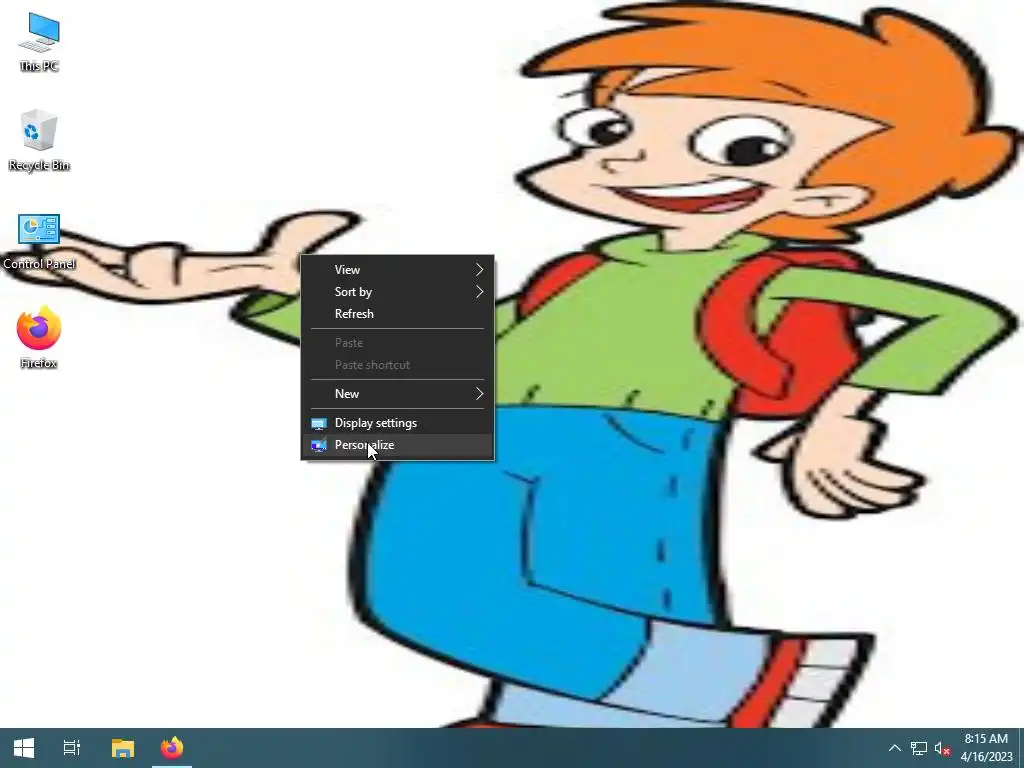Open Display settings from the context menu
The image size is (1024, 768).
[x=397, y=423]
